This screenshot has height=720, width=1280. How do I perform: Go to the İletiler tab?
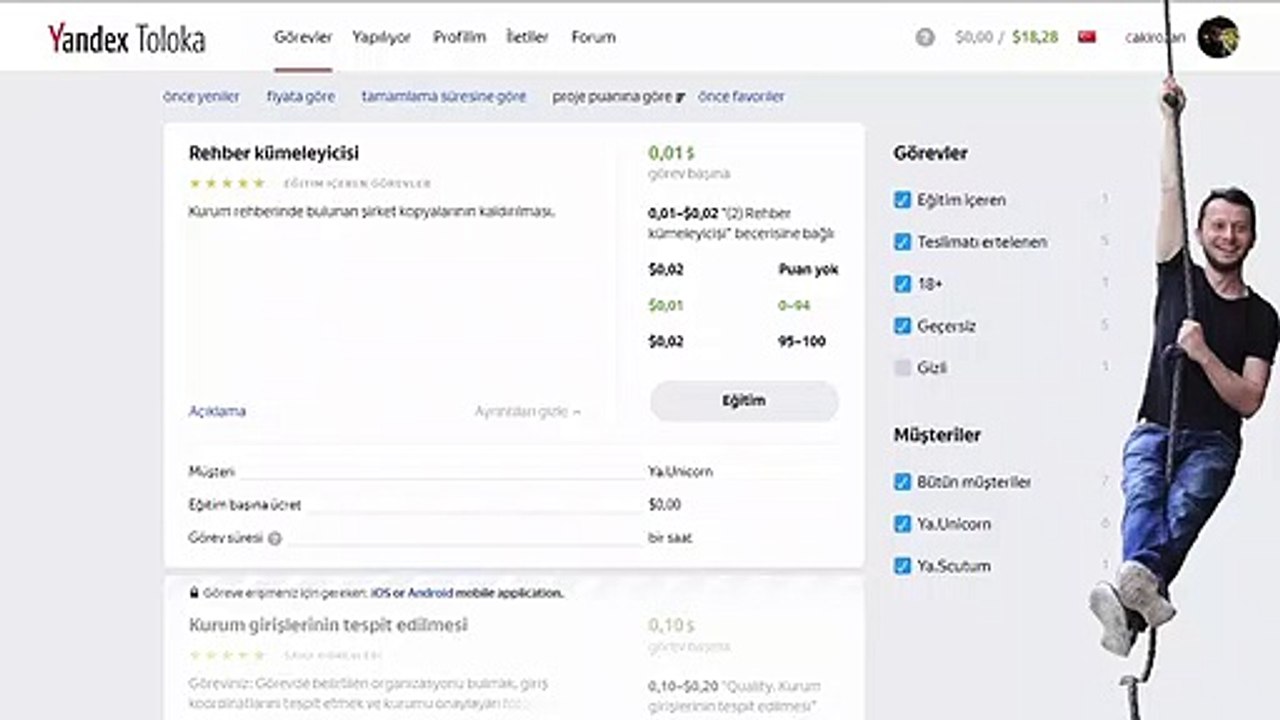click(527, 37)
